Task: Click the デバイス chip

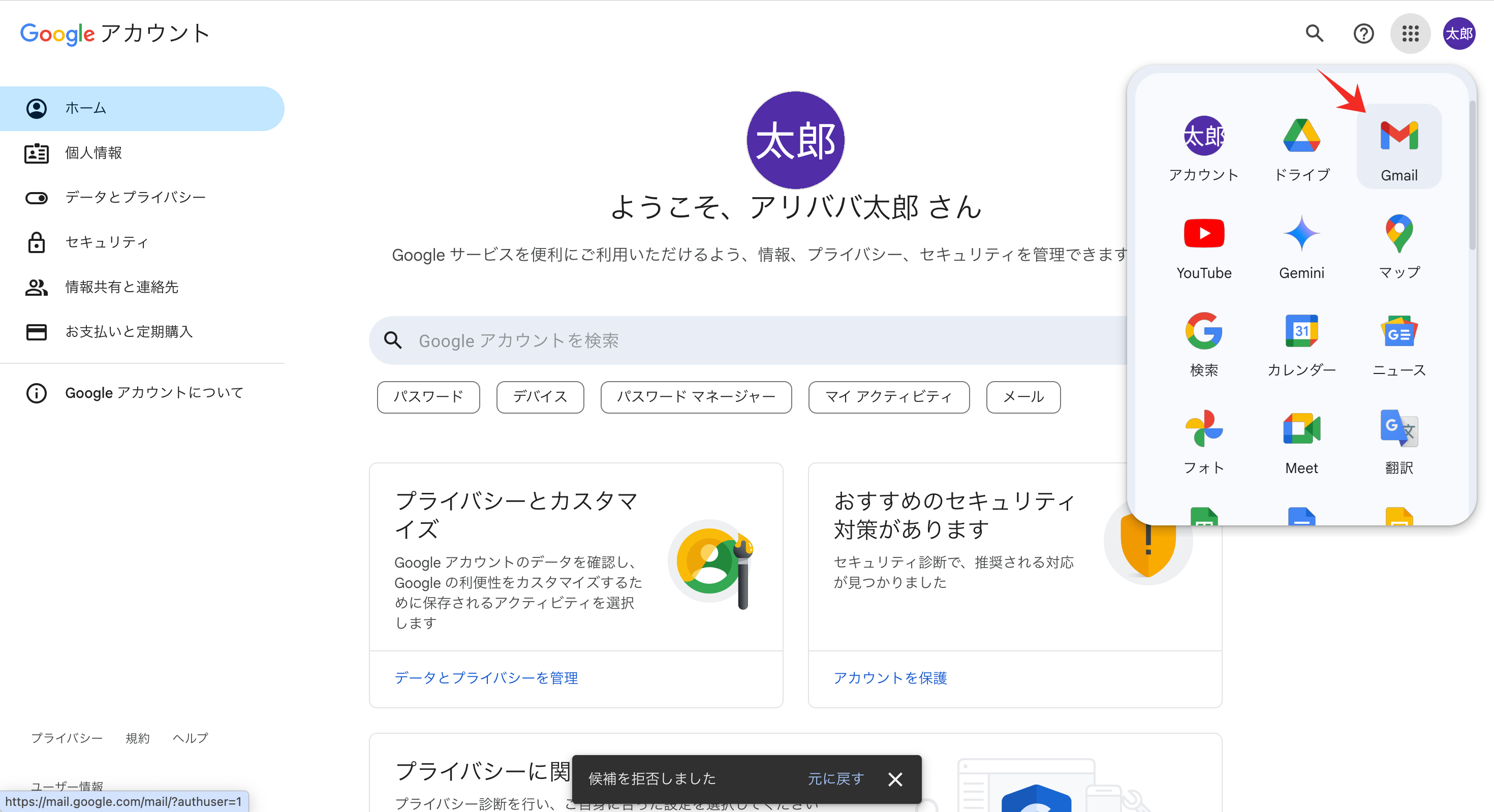Action: click(540, 397)
